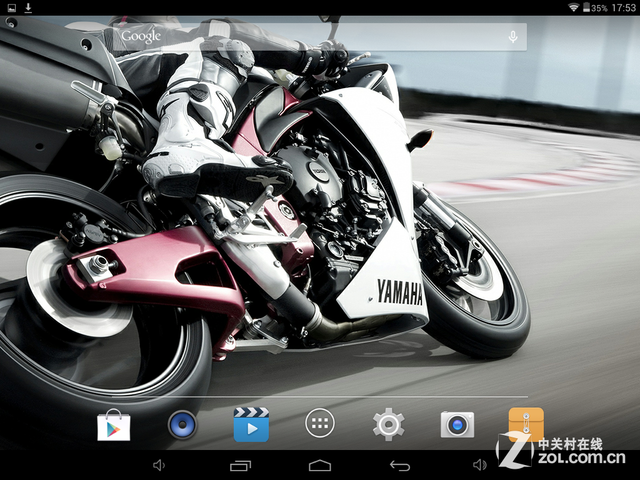
Task: Tap the battery 35% indicator
Action: (595, 8)
